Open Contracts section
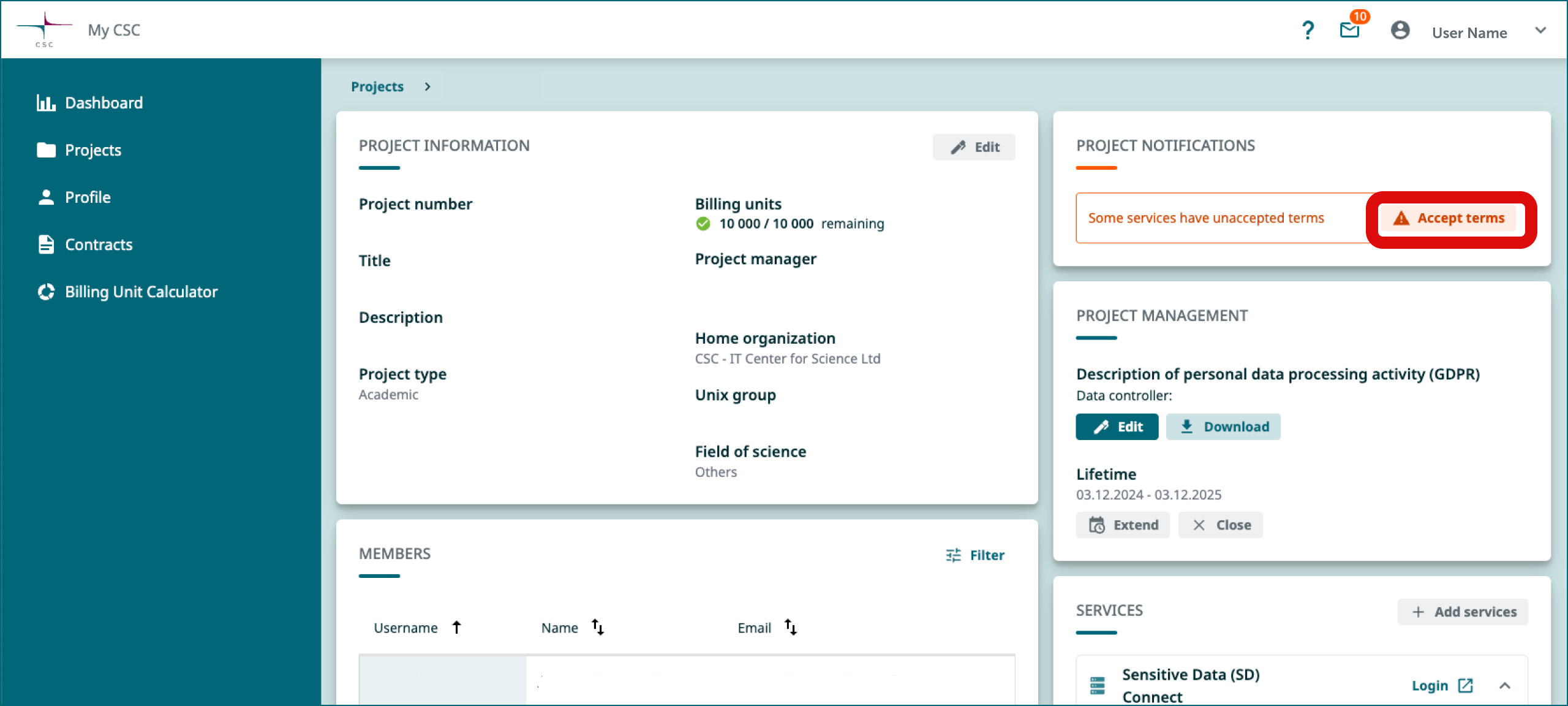 [98, 244]
